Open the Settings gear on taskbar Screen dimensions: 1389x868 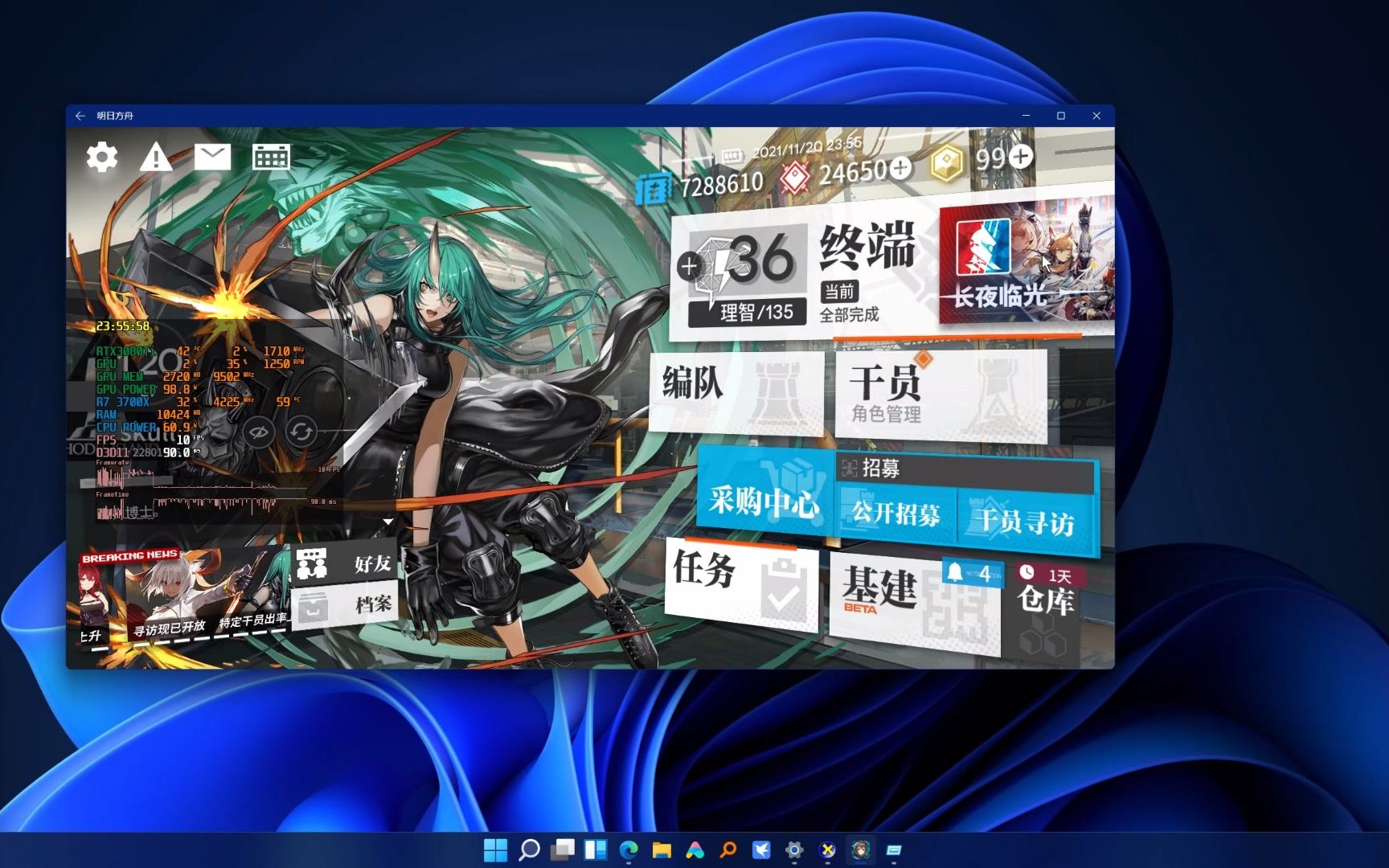pos(794,850)
